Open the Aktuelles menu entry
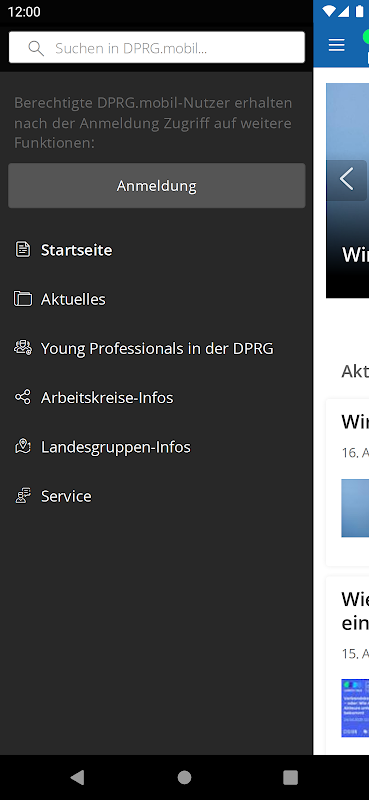Image resolution: width=369 pixels, height=800 pixels. [73, 299]
